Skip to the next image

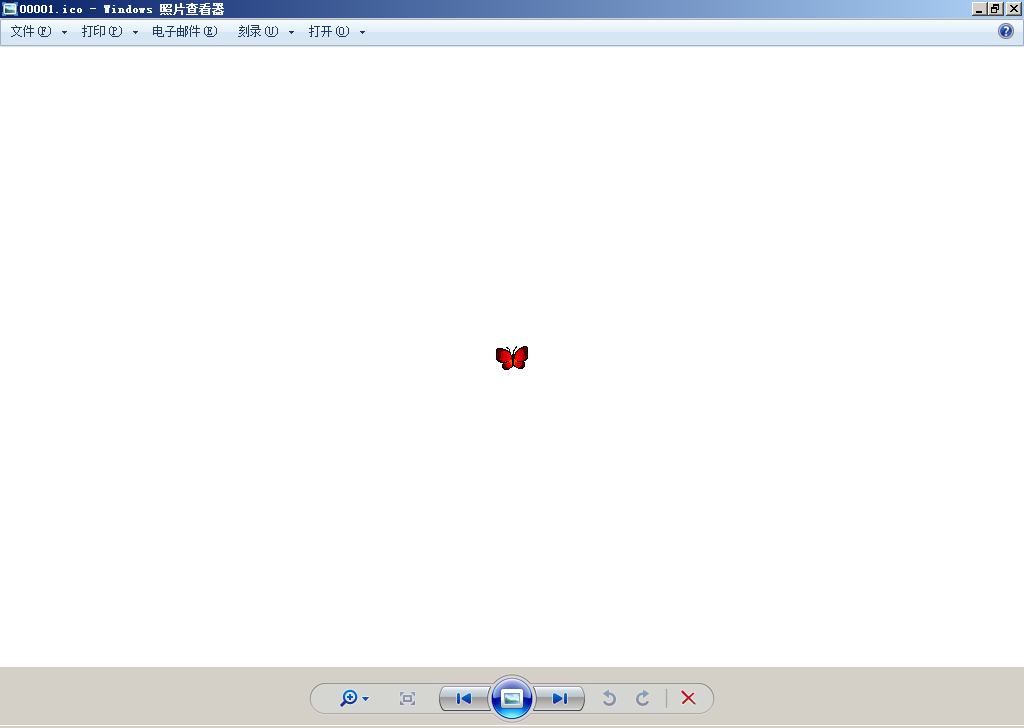click(560, 698)
